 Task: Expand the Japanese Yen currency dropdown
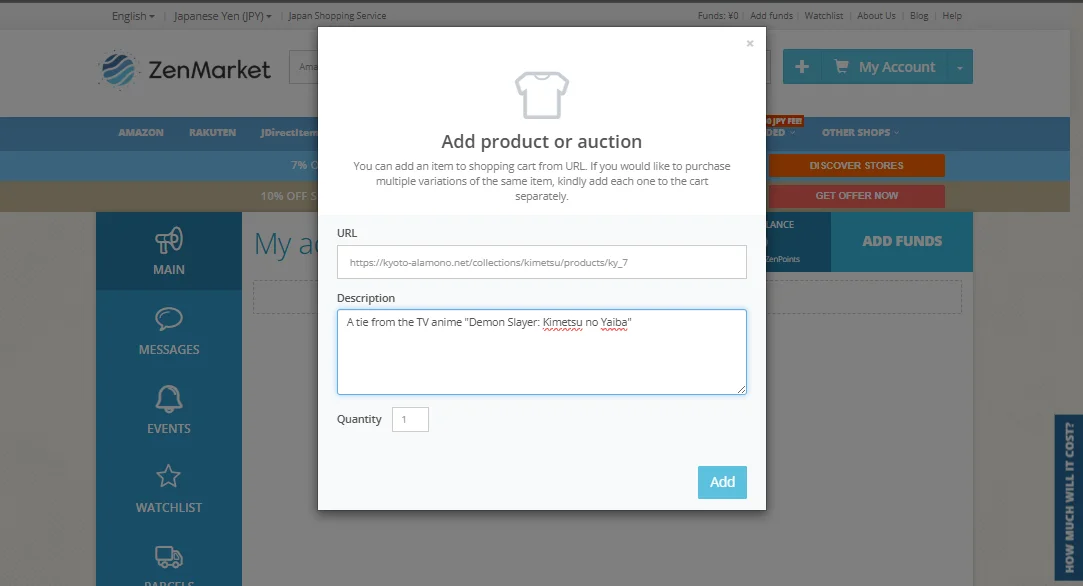click(222, 16)
